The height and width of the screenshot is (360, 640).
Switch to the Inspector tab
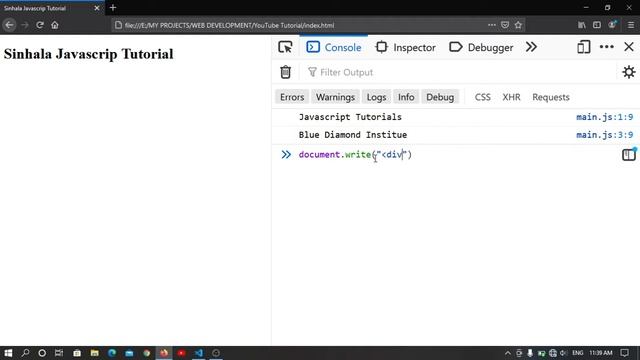(406, 47)
